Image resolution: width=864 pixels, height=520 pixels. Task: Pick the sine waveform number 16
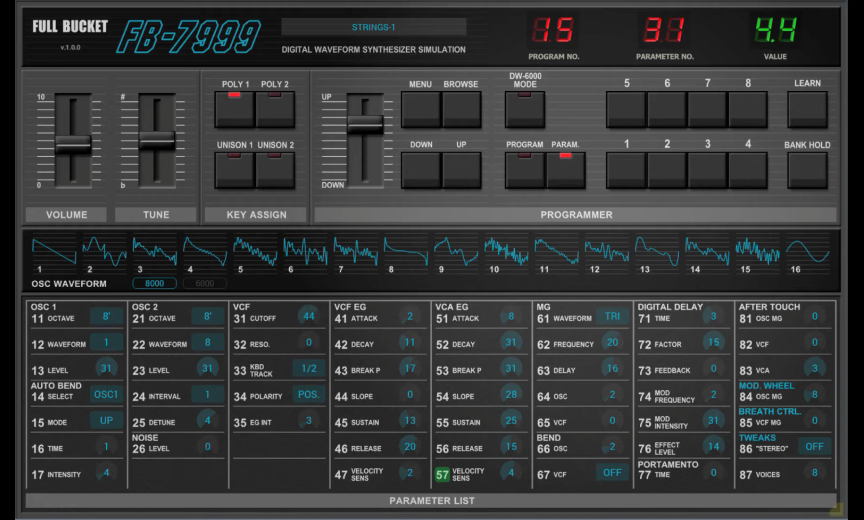(x=807, y=250)
